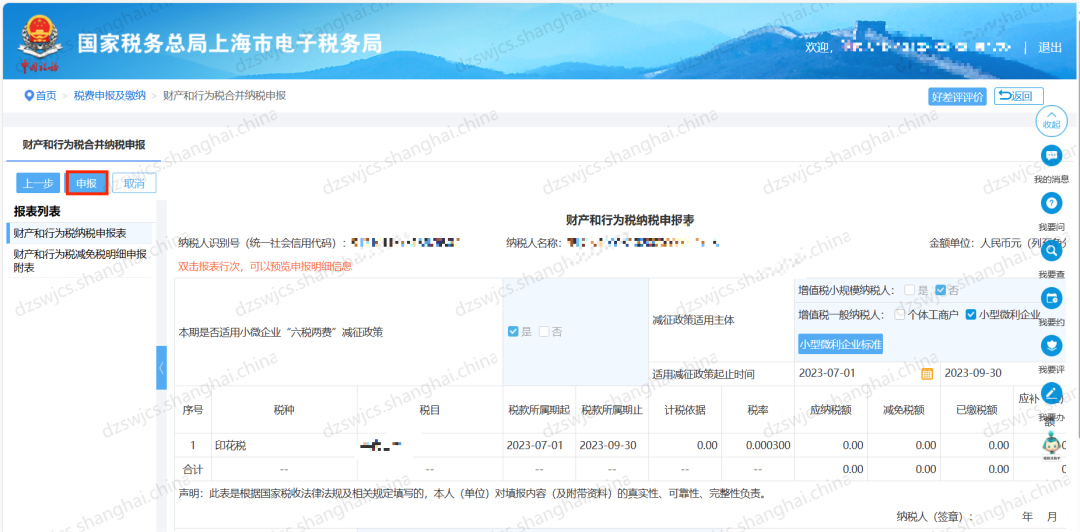Click the 计税依据 column header
This screenshot has width=1080, height=532.
[685, 410]
